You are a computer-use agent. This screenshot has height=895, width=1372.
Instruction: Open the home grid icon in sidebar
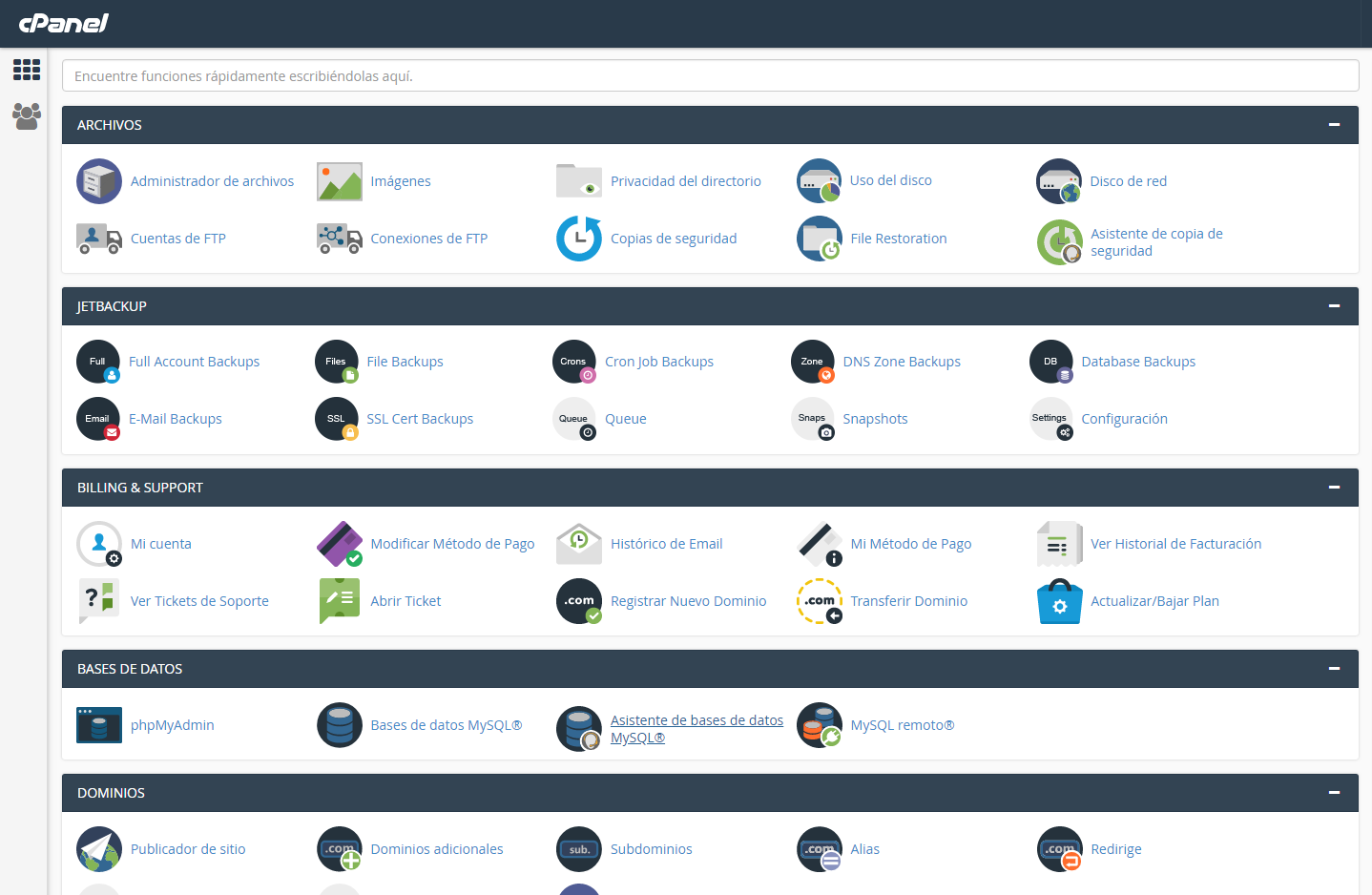(27, 70)
